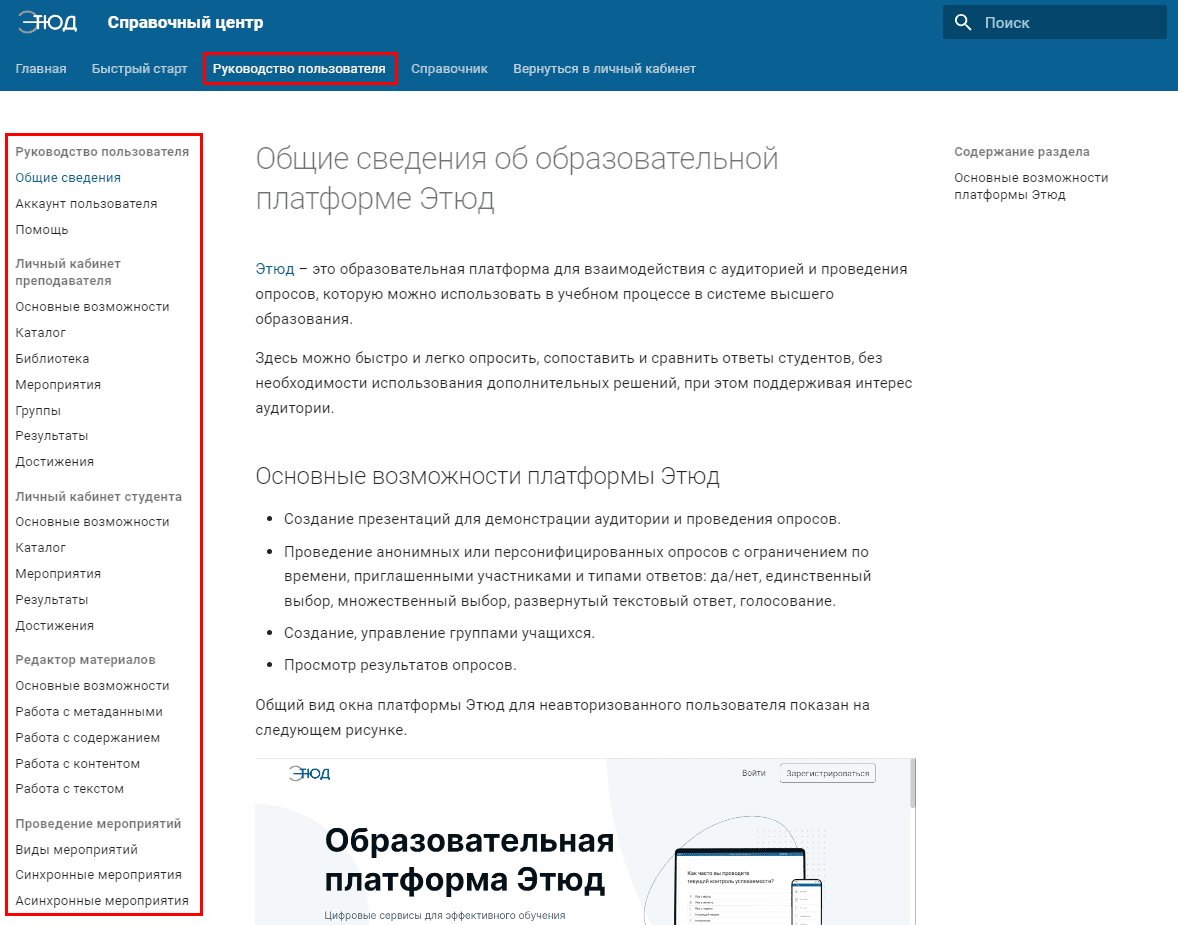The image size is (1178, 925).
Task: Open the Быстрый старт menu item
Action: [139, 68]
